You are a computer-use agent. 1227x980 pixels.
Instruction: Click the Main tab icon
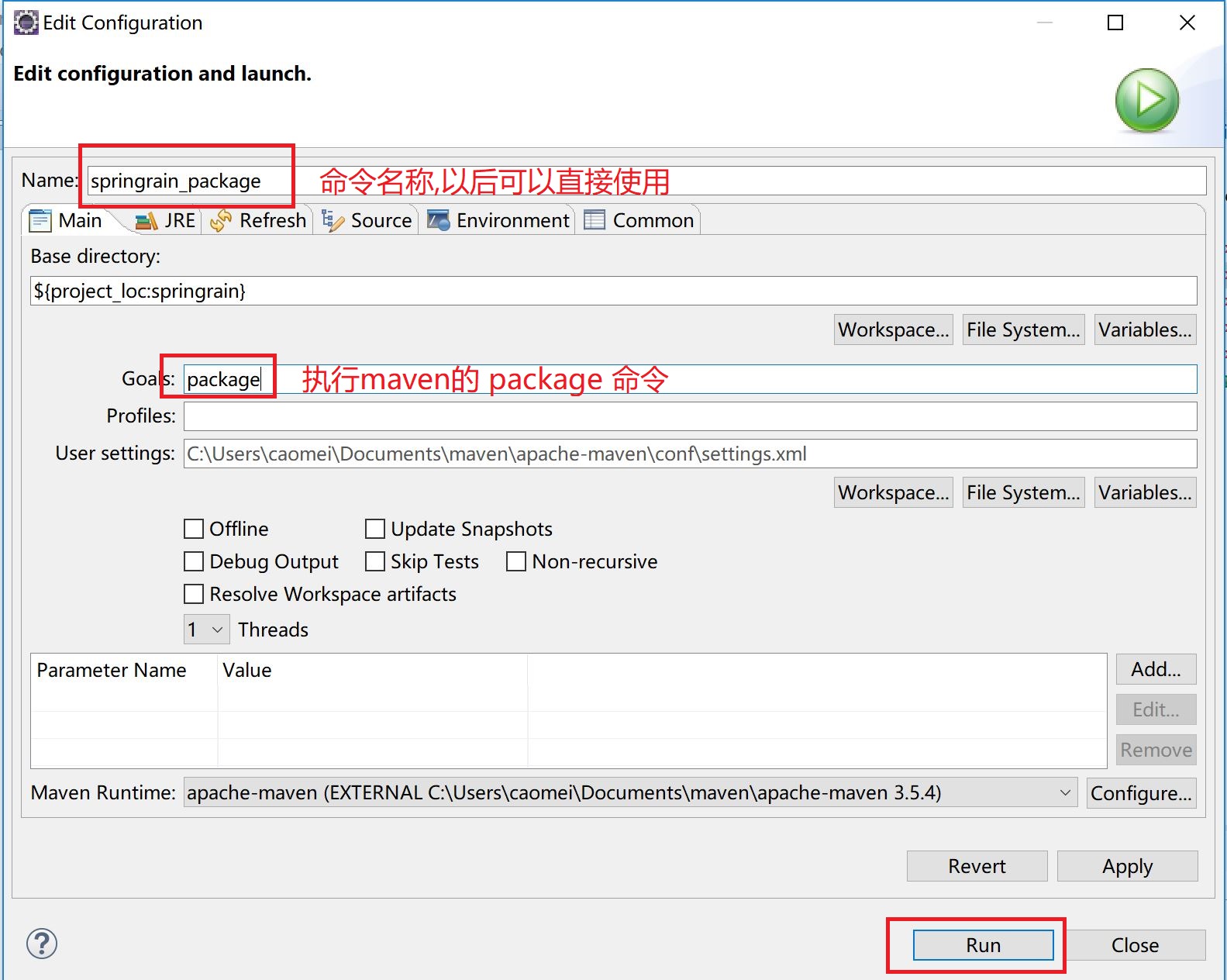[40, 221]
